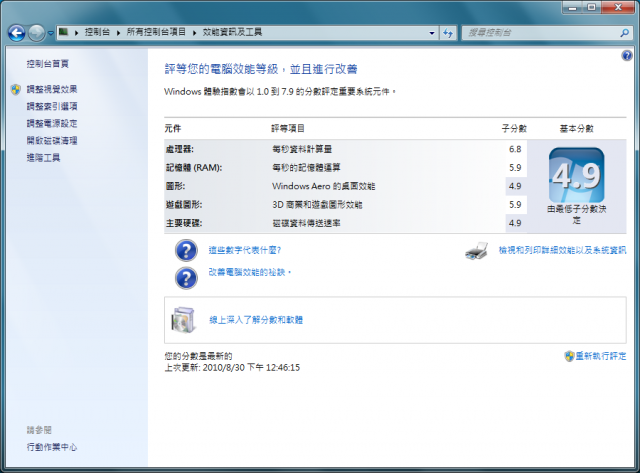Click the search magnifier icon
Screen dimensions: 640x473
pyautogui.click(x=624, y=33)
